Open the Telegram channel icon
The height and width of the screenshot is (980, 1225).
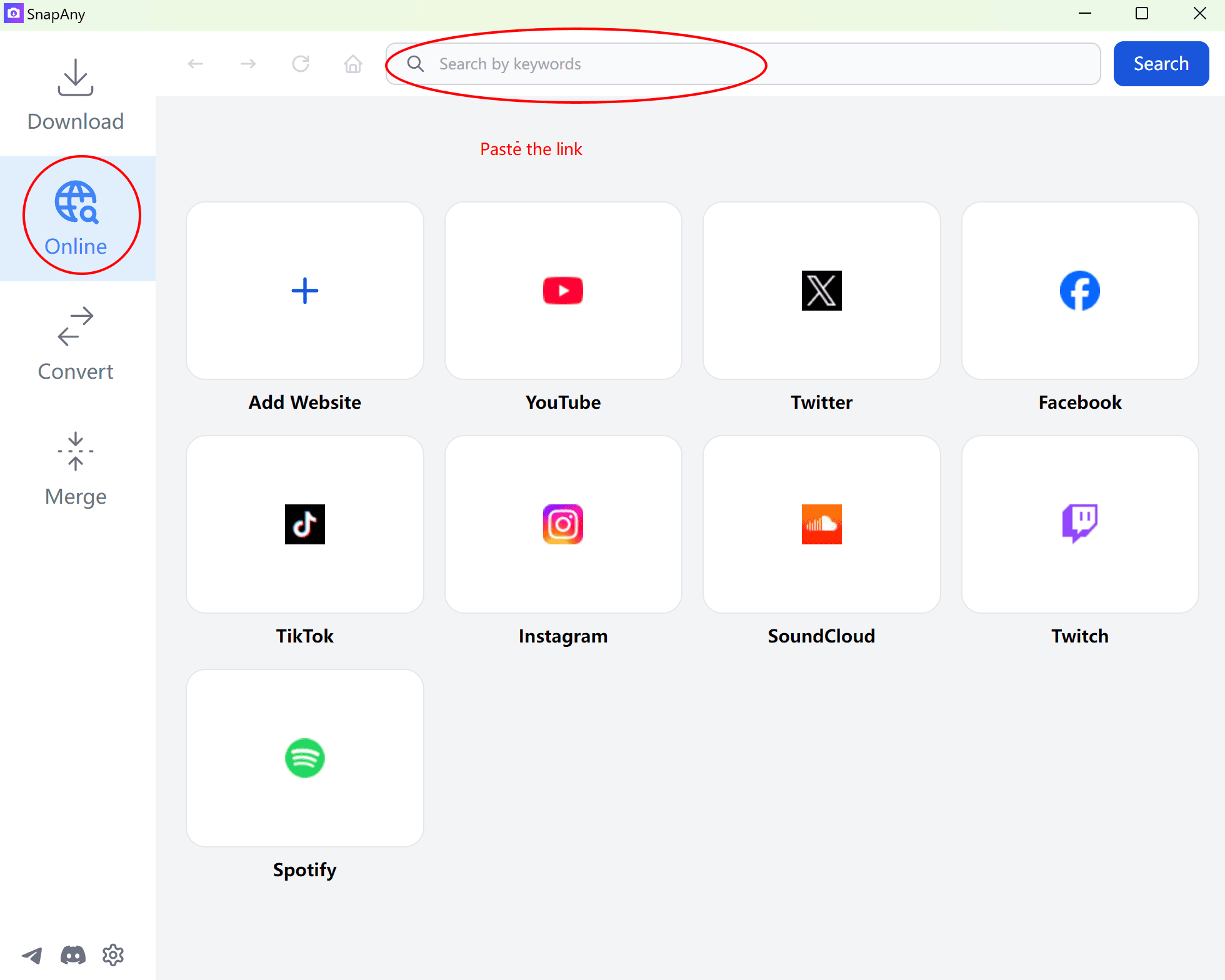[32, 955]
